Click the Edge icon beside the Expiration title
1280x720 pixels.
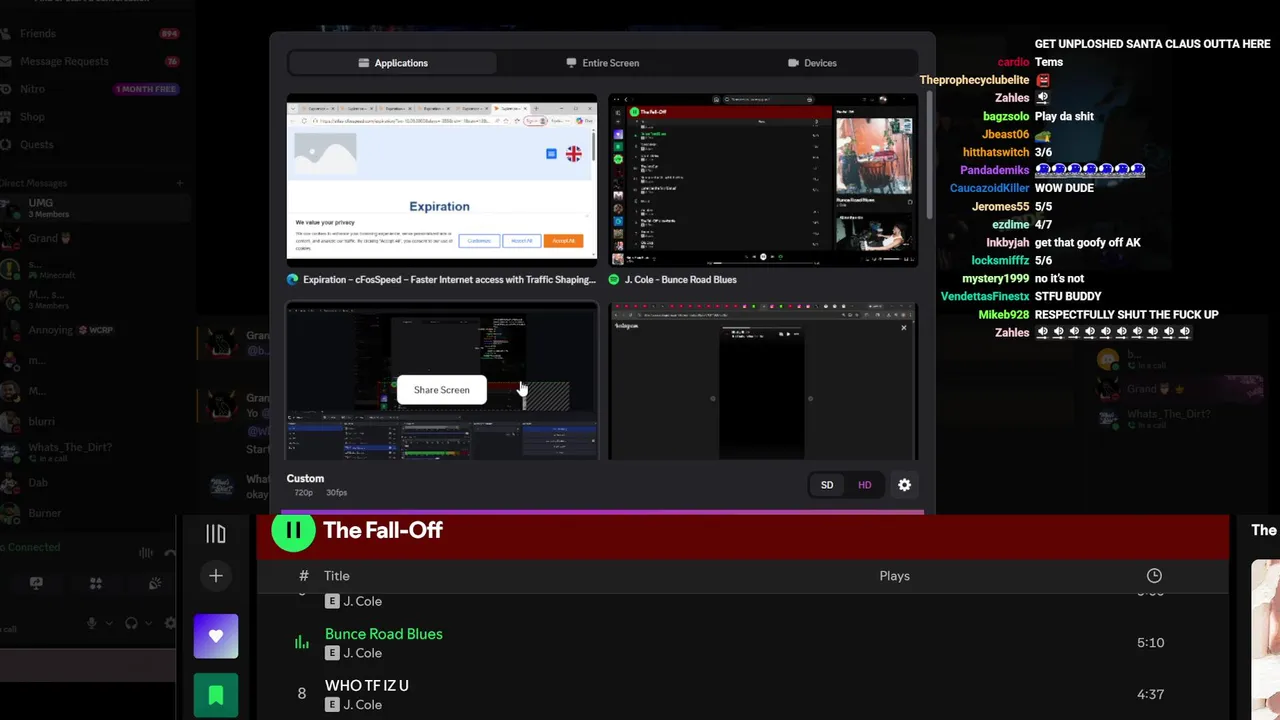coord(293,280)
